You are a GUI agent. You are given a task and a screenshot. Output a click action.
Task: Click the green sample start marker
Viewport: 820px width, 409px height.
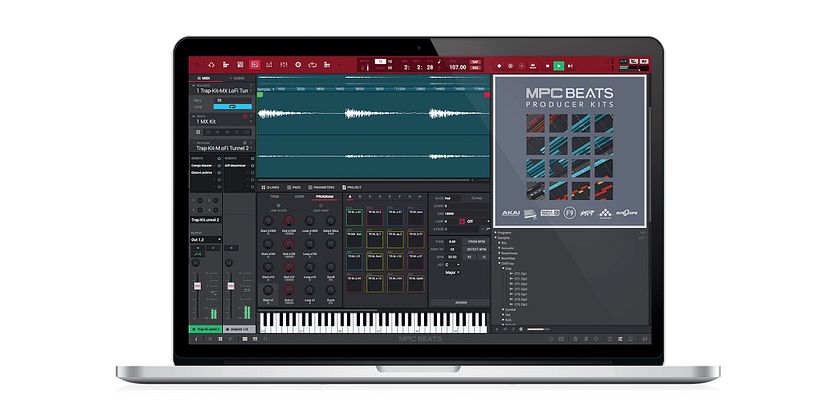click(x=260, y=95)
